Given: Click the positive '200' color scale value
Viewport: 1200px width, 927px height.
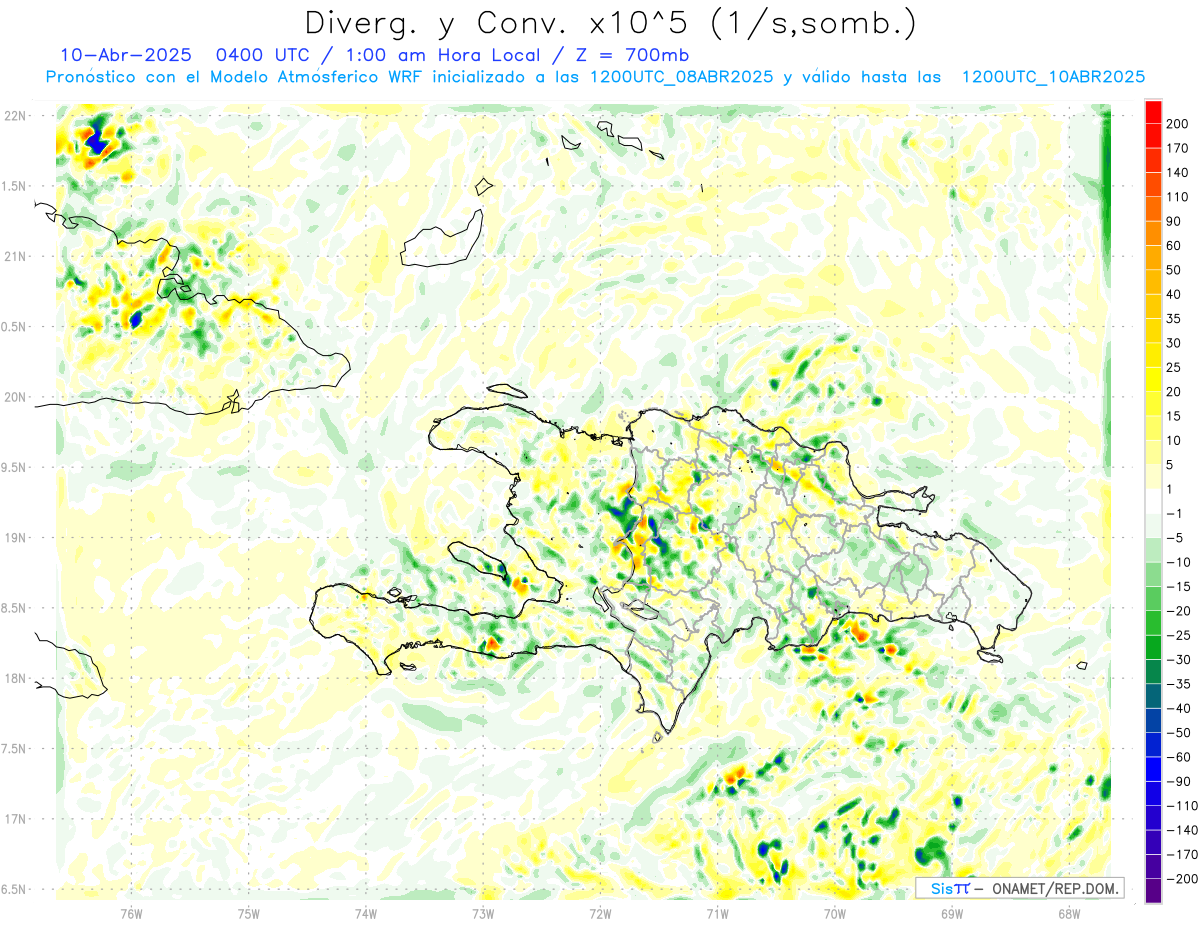Looking at the screenshot, I should tap(1178, 123).
